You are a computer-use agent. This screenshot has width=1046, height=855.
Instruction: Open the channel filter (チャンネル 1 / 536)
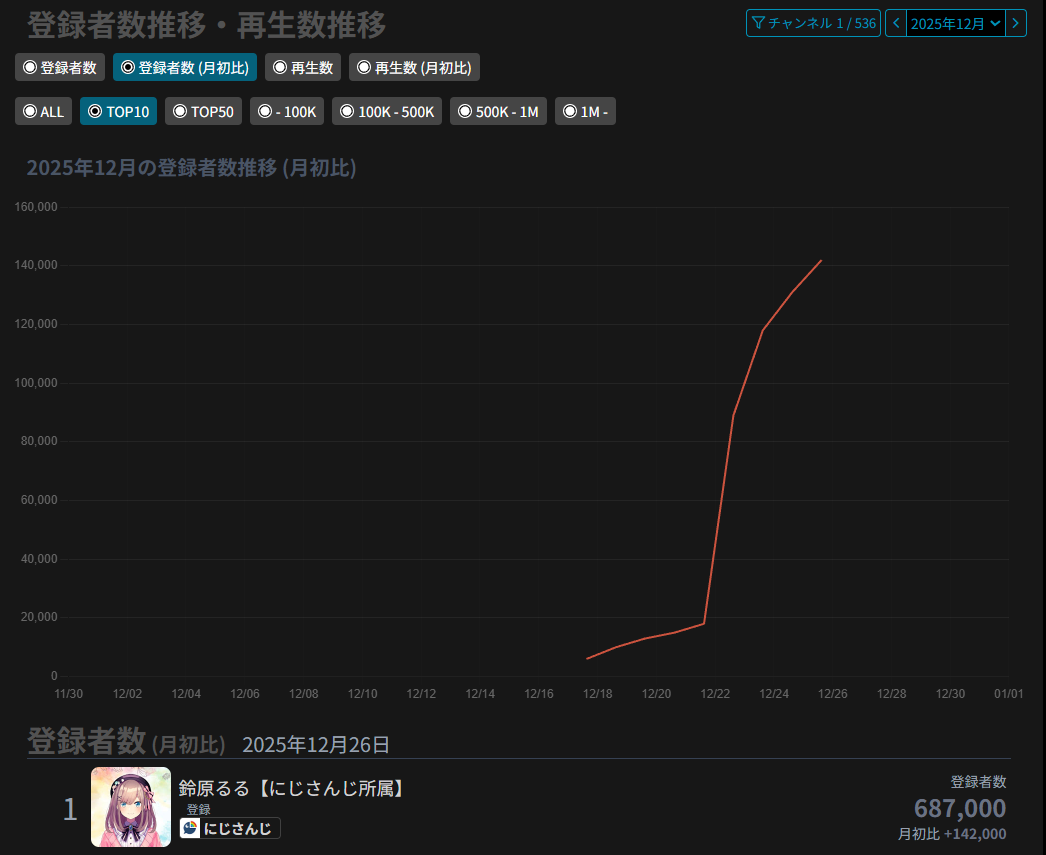pyautogui.click(x=813, y=23)
